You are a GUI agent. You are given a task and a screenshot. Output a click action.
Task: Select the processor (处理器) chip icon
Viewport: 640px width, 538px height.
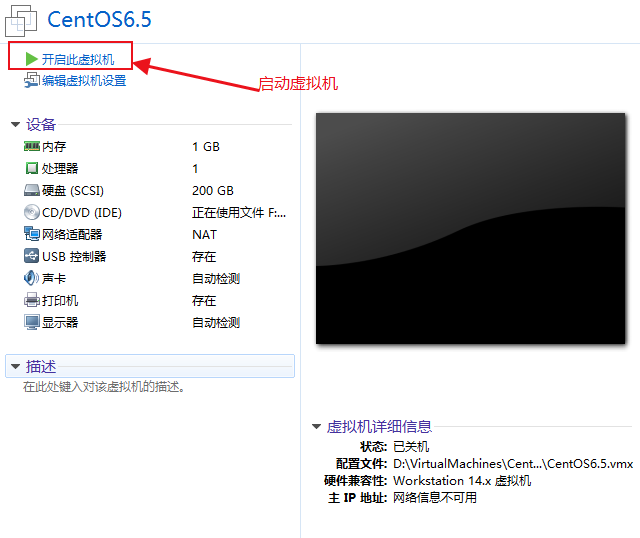[31, 168]
